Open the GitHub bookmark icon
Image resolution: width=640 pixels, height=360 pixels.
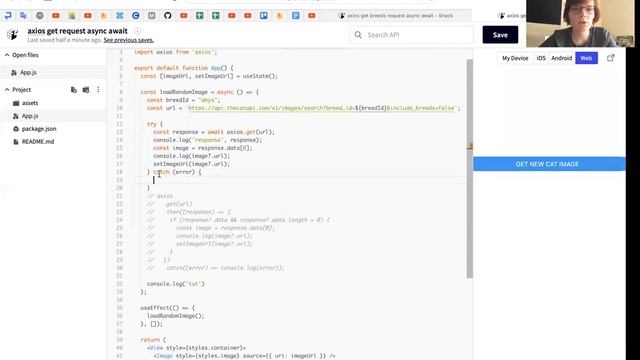168,16
